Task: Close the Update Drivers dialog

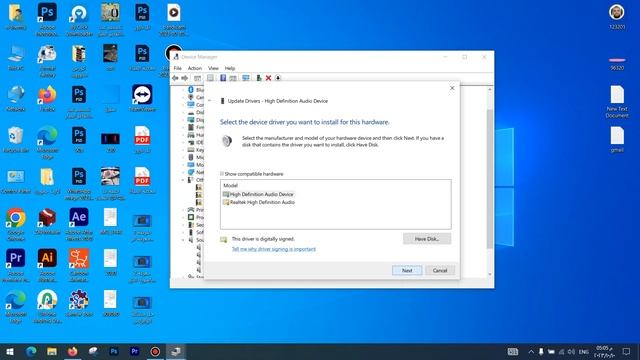Action: 452,88
